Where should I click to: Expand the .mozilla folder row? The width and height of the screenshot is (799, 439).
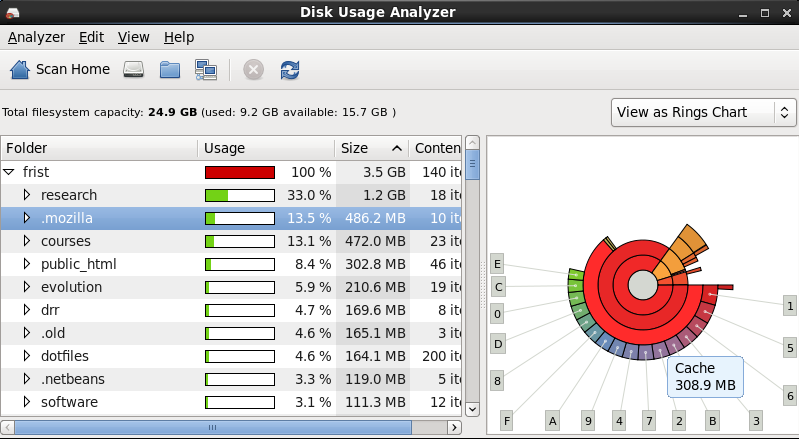pos(27,218)
